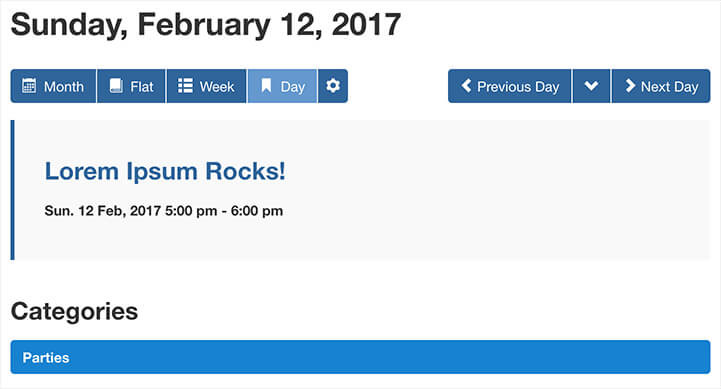Click the book icon on Flat button
This screenshot has height=389, width=721.
pos(116,86)
